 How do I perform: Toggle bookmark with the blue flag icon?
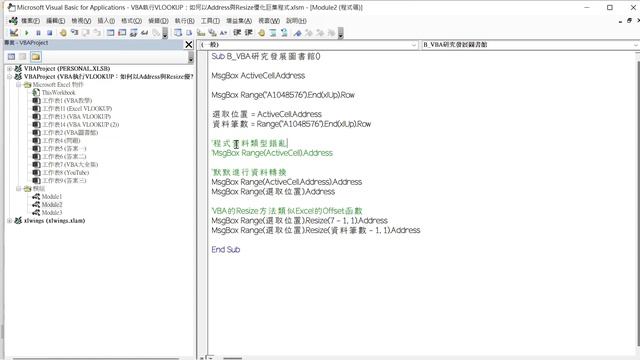[298, 33]
